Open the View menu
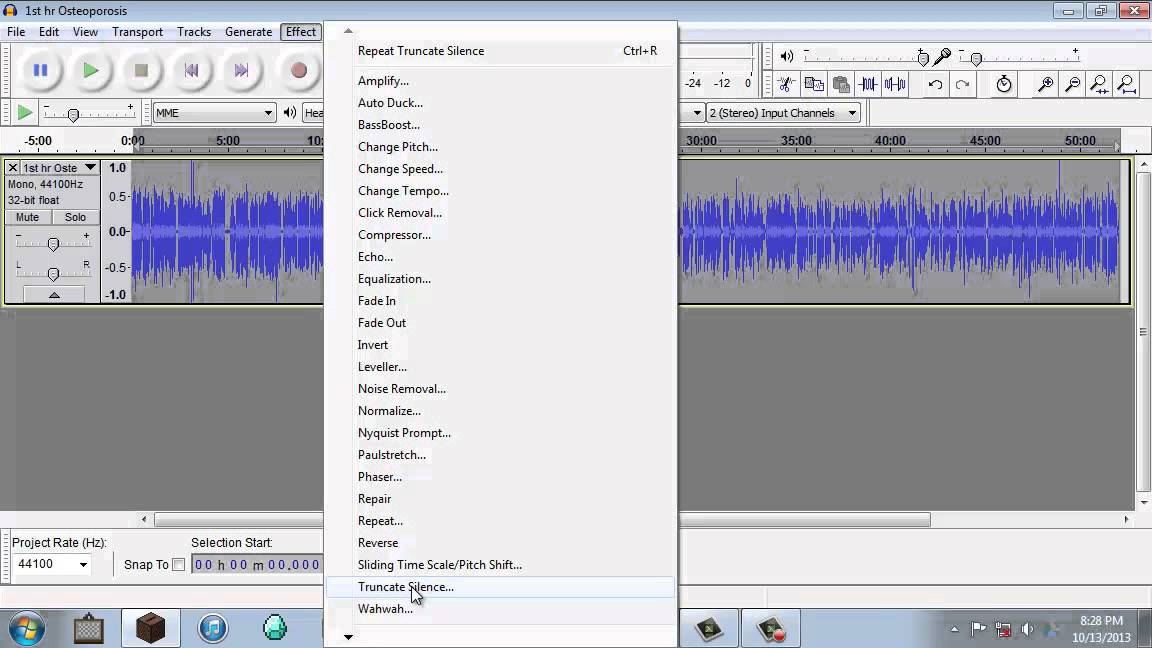Screen dimensions: 1152x648 click(85, 32)
